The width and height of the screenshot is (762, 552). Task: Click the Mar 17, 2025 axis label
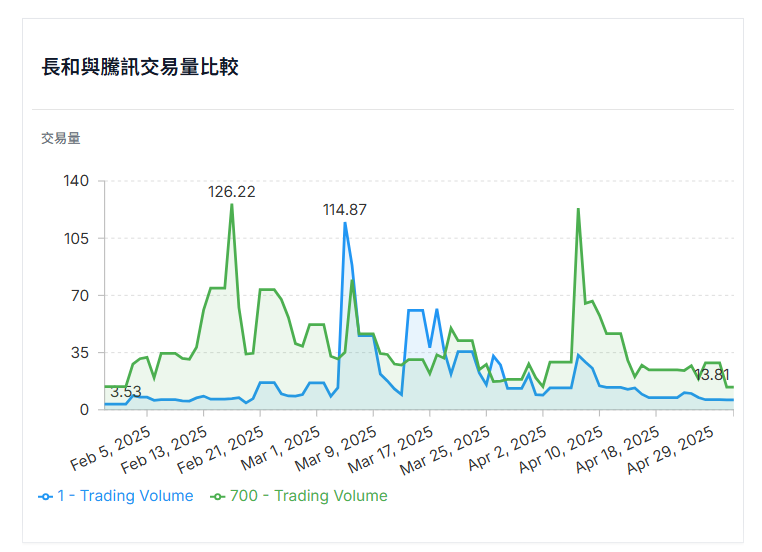390,450
